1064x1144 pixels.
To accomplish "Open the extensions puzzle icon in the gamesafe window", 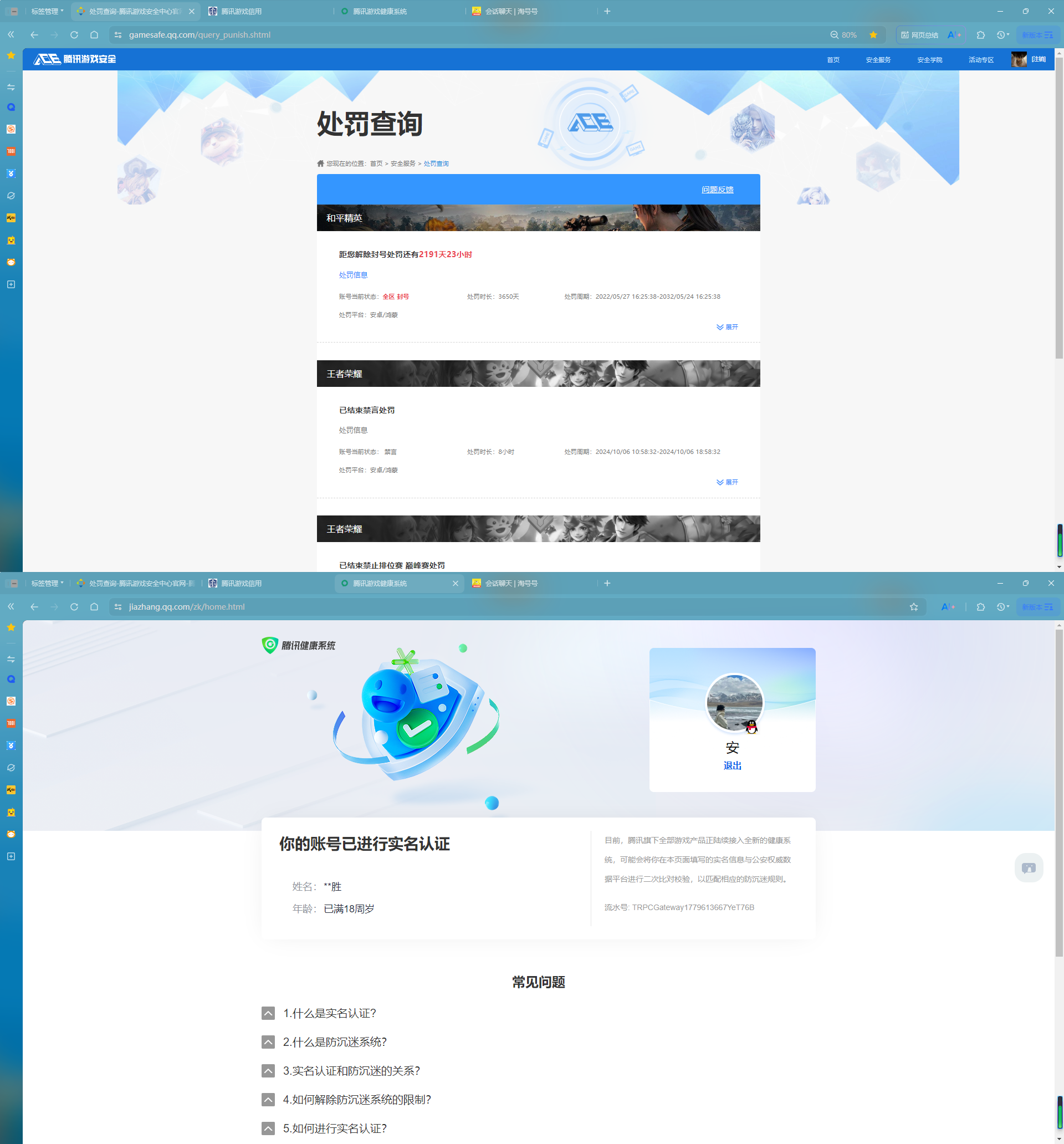I will [x=980, y=34].
